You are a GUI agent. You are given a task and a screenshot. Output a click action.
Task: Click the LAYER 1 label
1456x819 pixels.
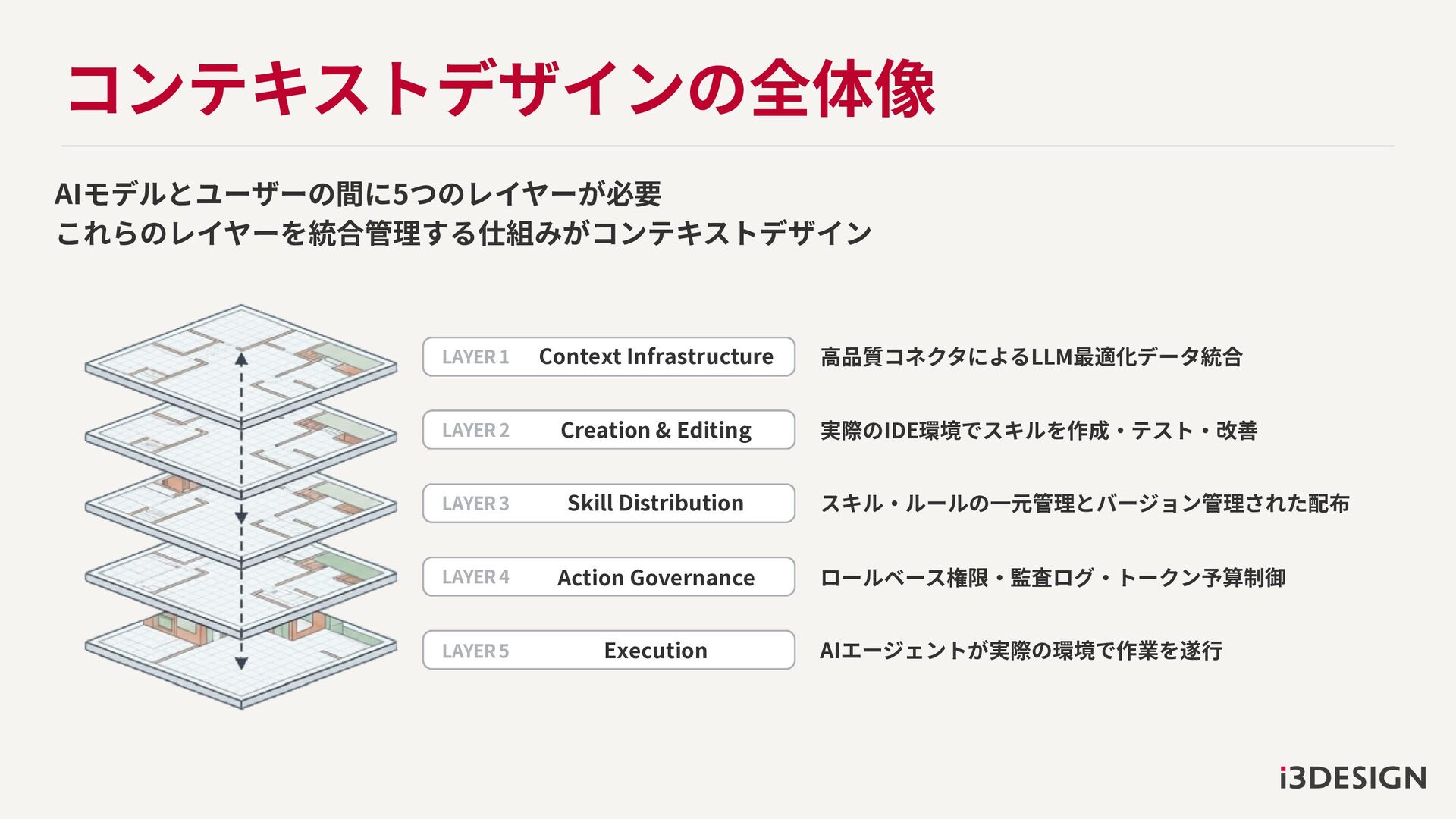pos(475,357)
